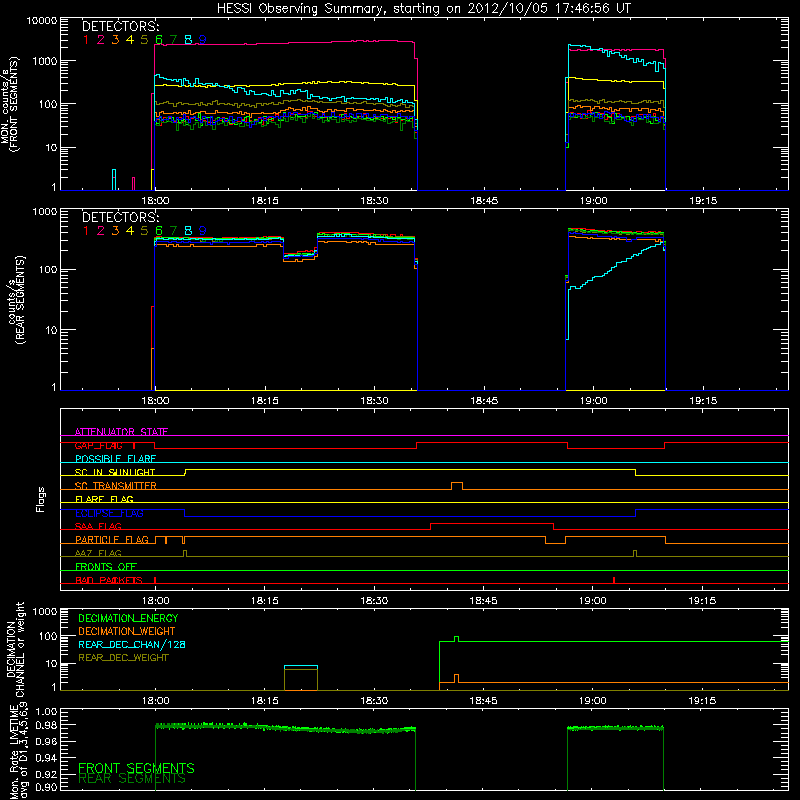Select detector number 3 in the rear segments legend

click(115, 231)
